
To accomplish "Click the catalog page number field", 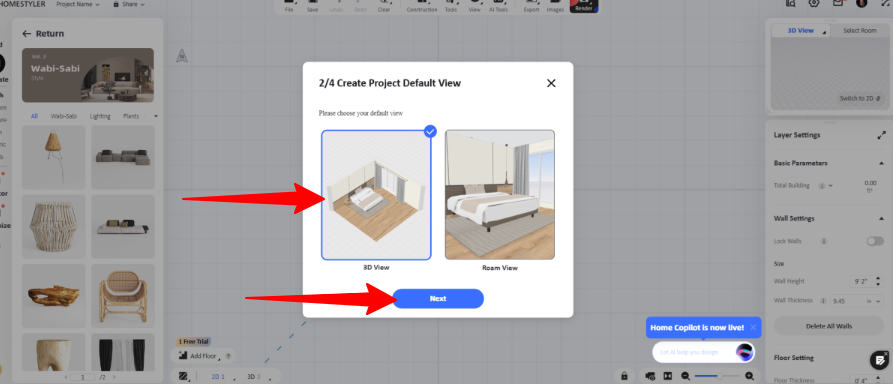I will (83, 377).
